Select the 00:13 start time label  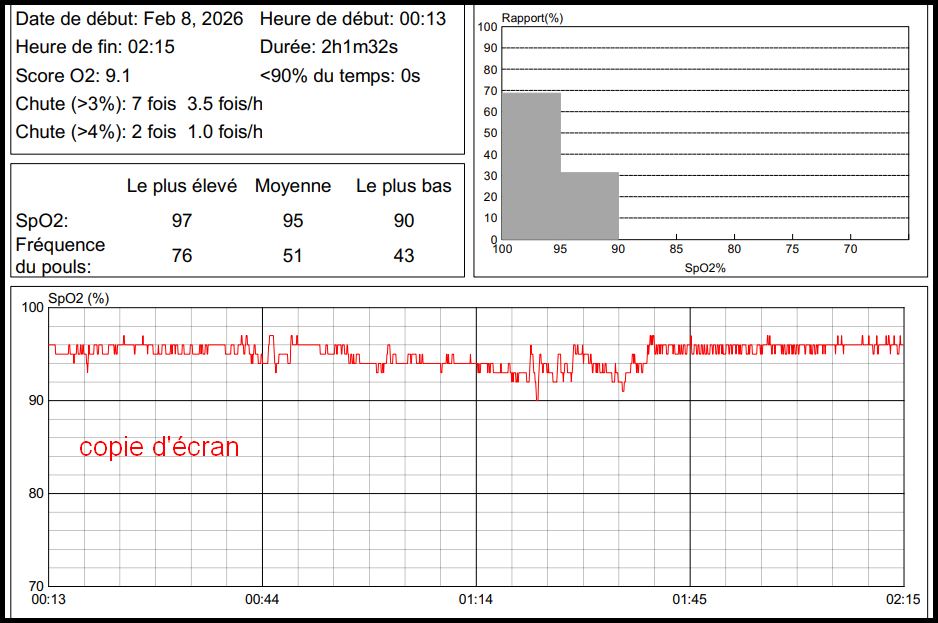click(x=49, y=599)
